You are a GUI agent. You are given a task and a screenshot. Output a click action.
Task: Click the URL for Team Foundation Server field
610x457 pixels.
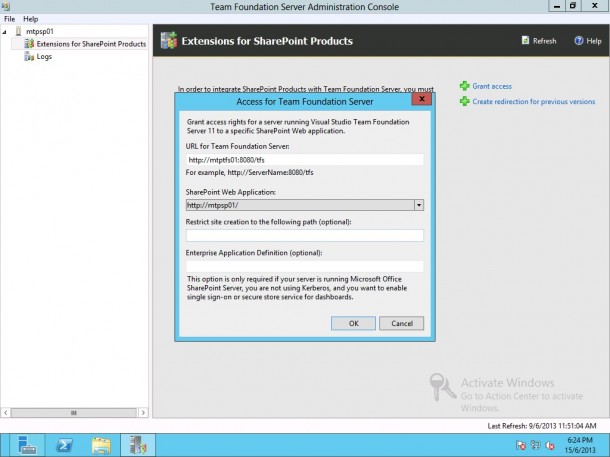click(x=305, y=159)
